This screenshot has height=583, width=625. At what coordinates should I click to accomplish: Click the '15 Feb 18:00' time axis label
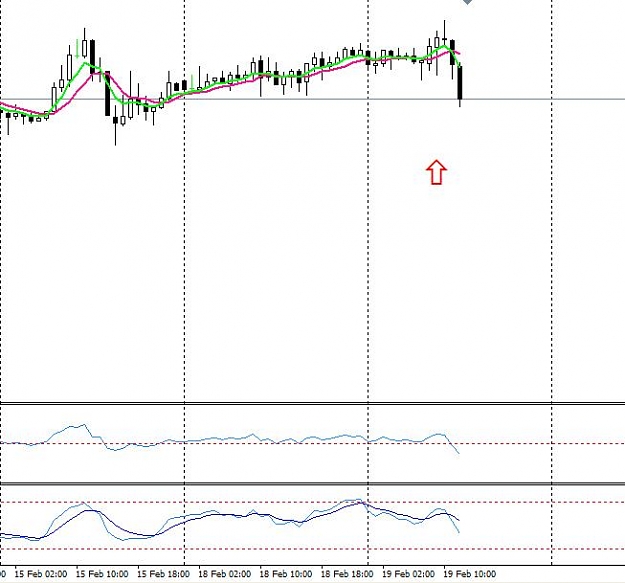click(163, 574)
